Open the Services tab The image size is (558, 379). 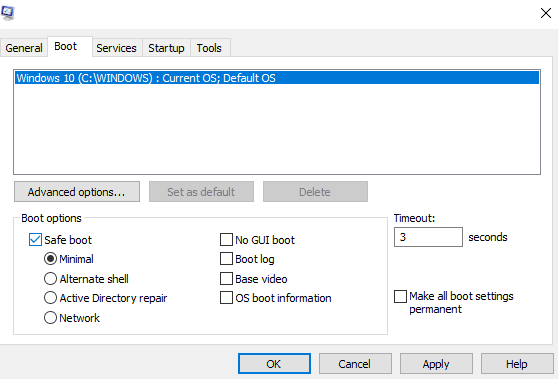coord(116,48)
